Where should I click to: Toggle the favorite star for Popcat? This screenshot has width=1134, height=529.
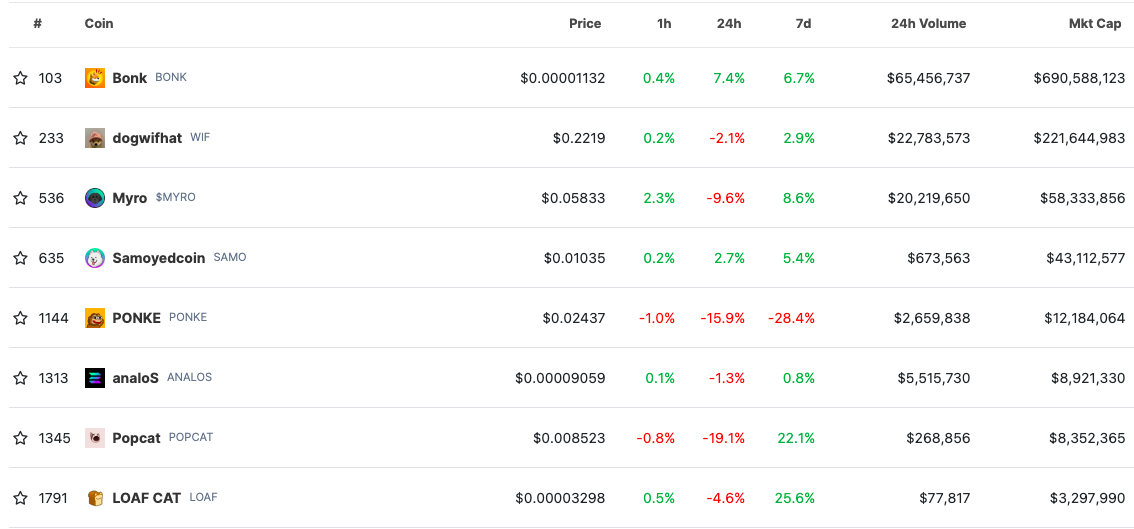(20, 438)
